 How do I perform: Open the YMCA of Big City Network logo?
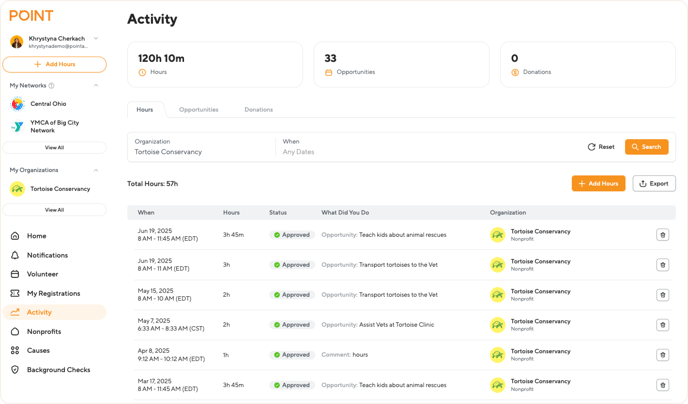tap(18, 126)
